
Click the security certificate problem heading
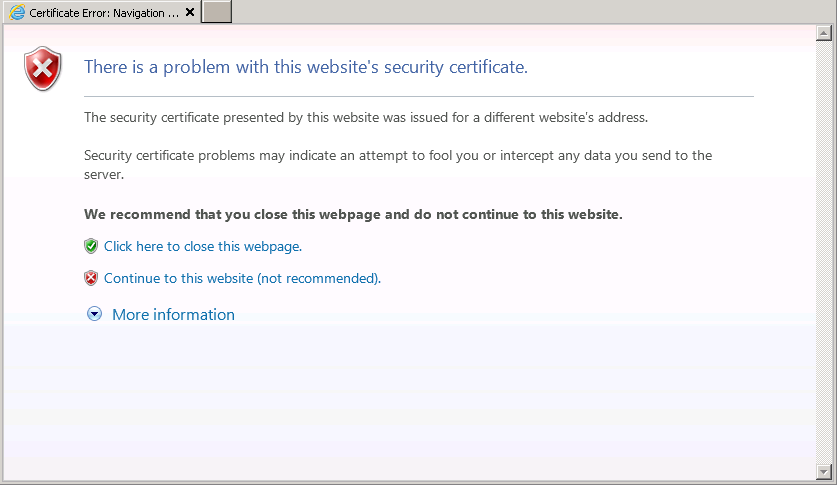click(x=306, y=67)
